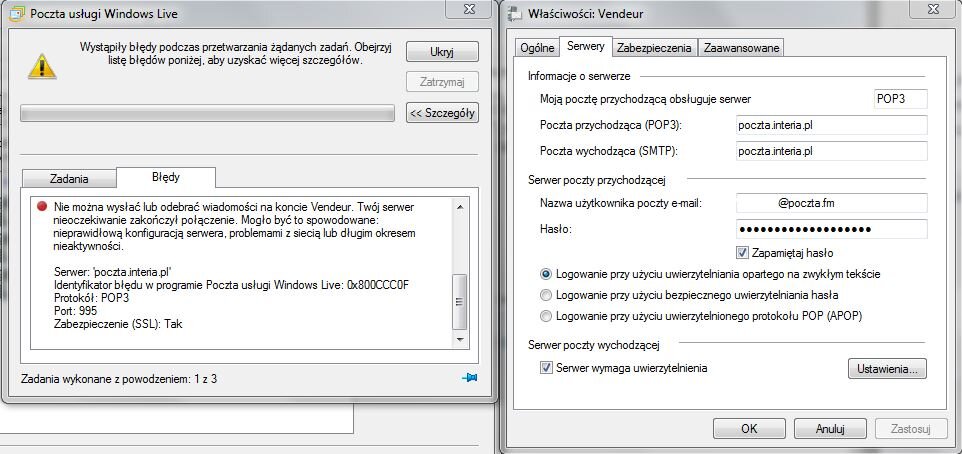The width and height of the screenshot is (962, 454).
Task: Click the red error bullet icon
Action: tap(42, 206)
